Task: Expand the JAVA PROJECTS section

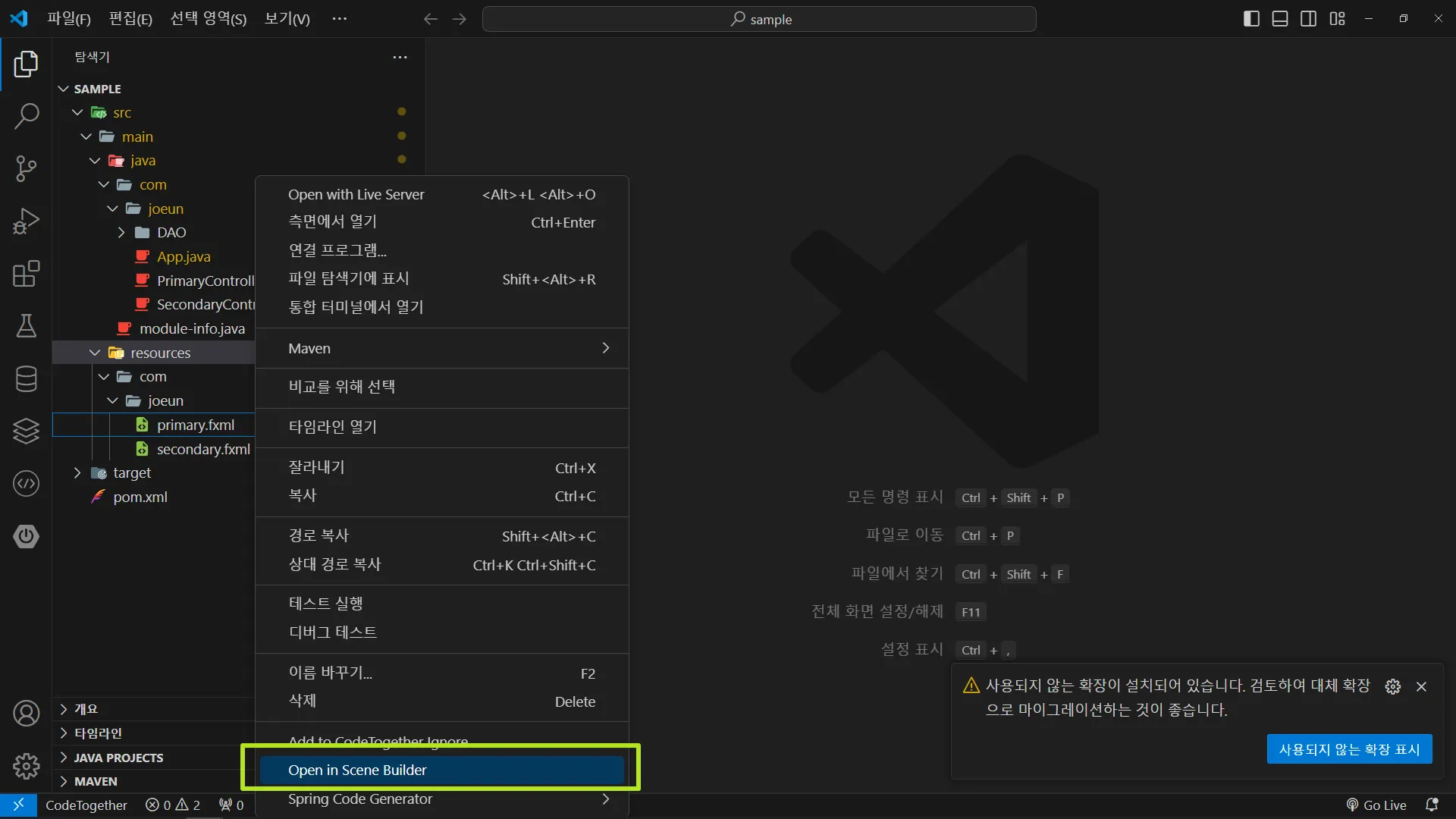Action: point(118,758)
